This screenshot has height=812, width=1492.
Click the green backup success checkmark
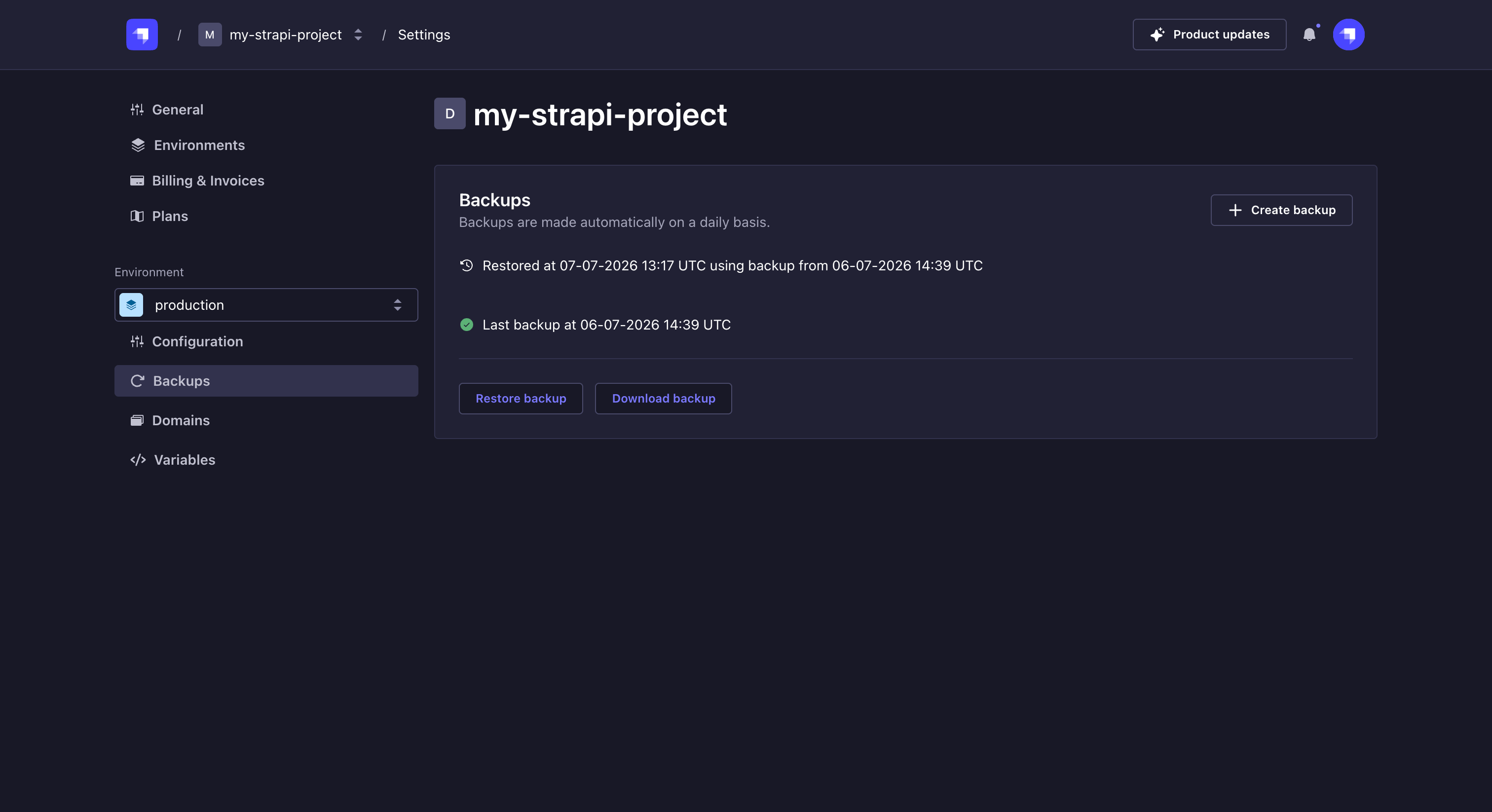(x=466, y=325)
